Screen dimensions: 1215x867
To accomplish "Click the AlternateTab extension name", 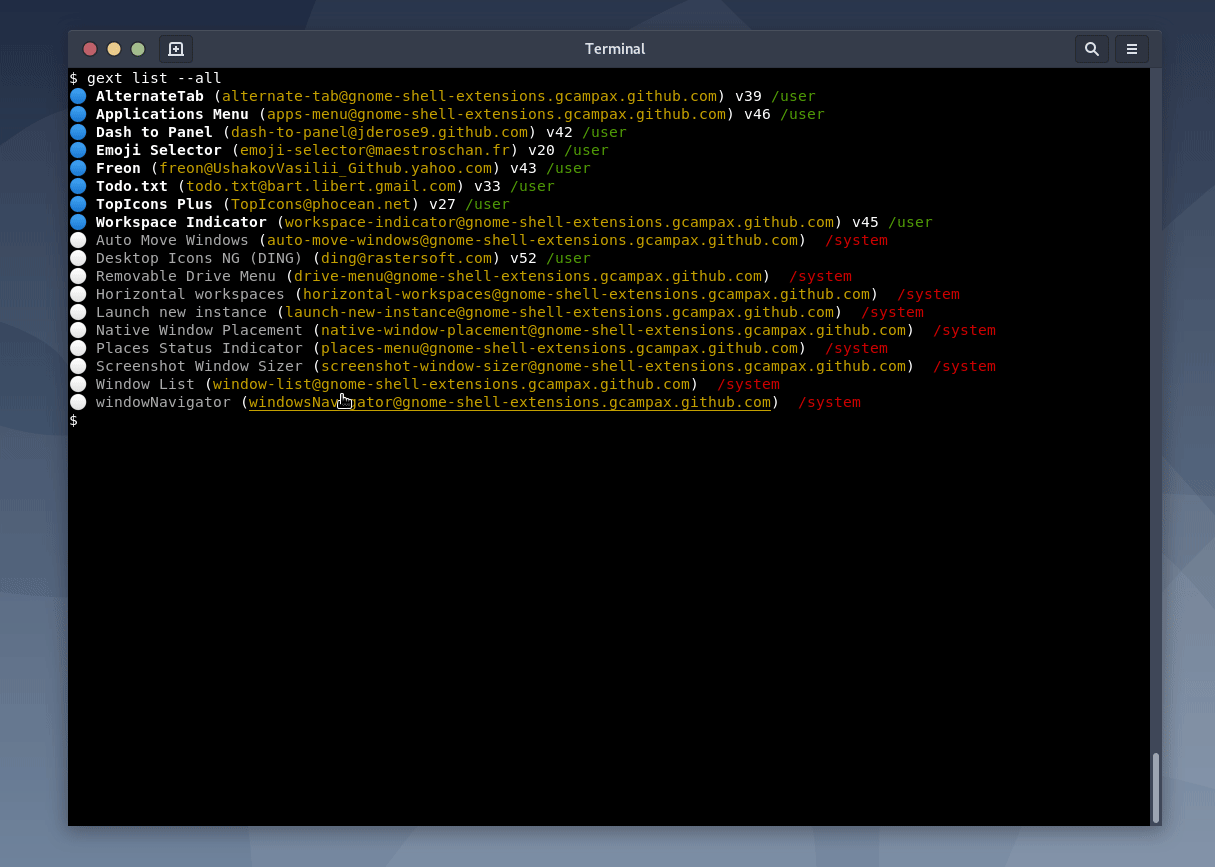I will point(150,96).
